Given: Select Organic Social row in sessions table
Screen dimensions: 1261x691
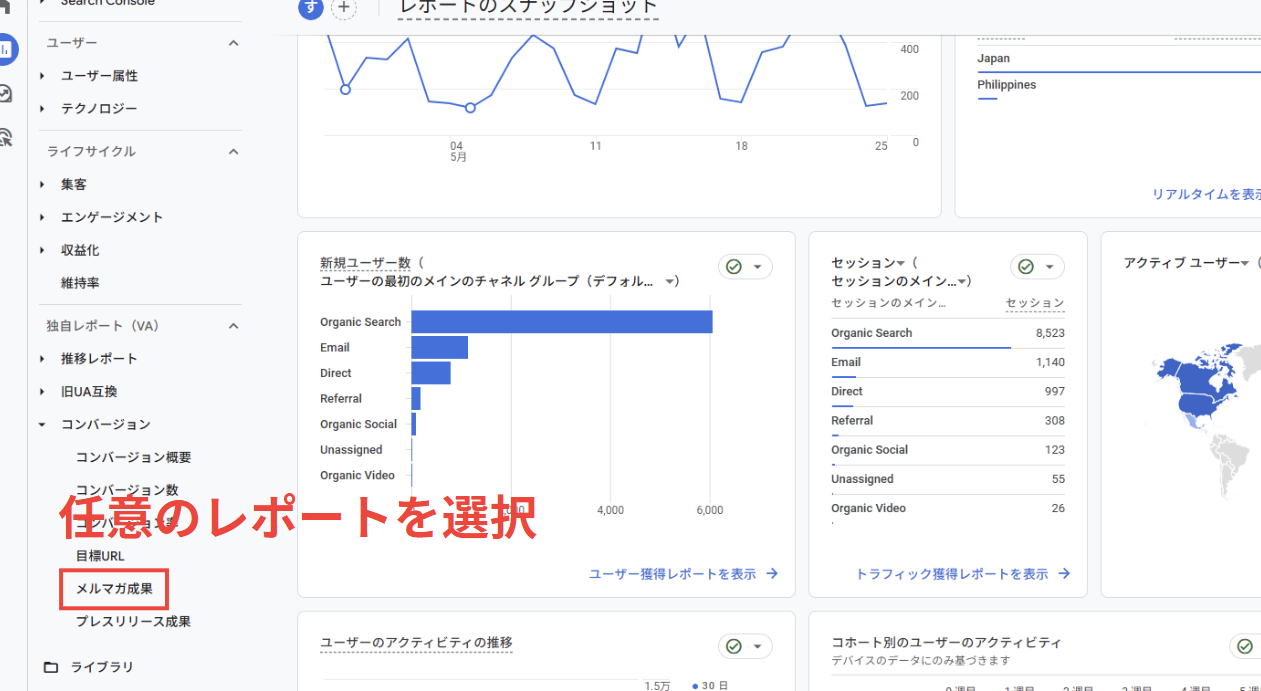Looking at the screenshot, I should click(948, 450).
